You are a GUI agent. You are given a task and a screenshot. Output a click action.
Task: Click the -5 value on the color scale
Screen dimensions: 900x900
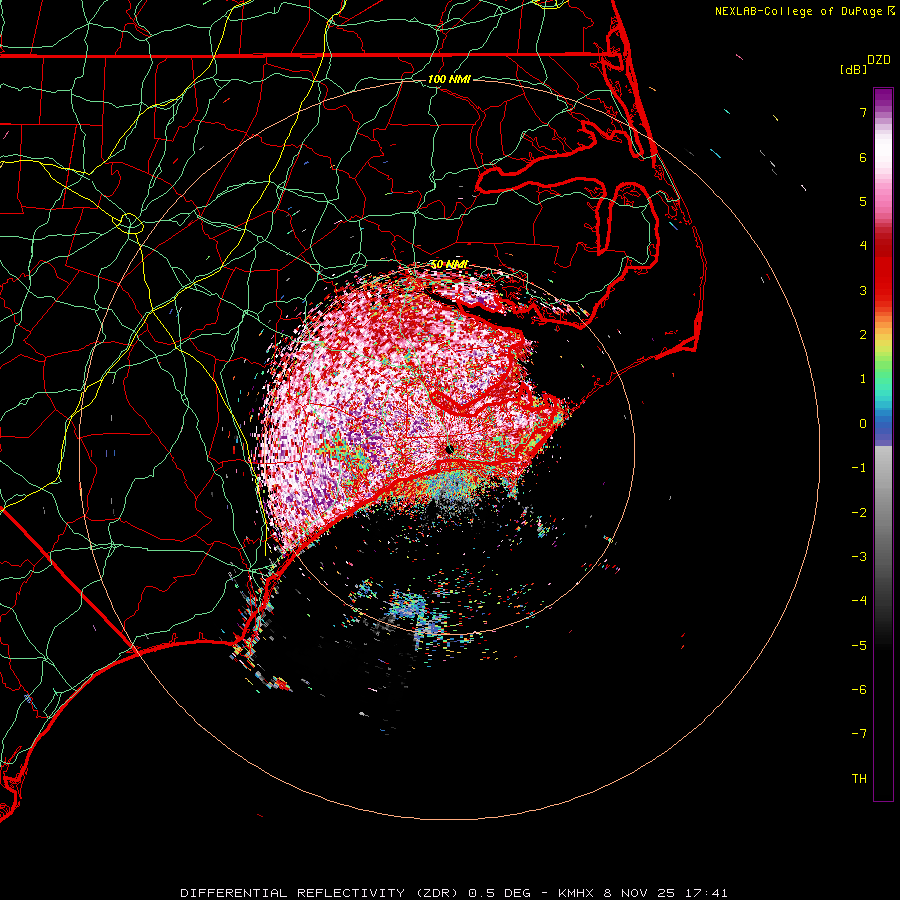[859, 646]
